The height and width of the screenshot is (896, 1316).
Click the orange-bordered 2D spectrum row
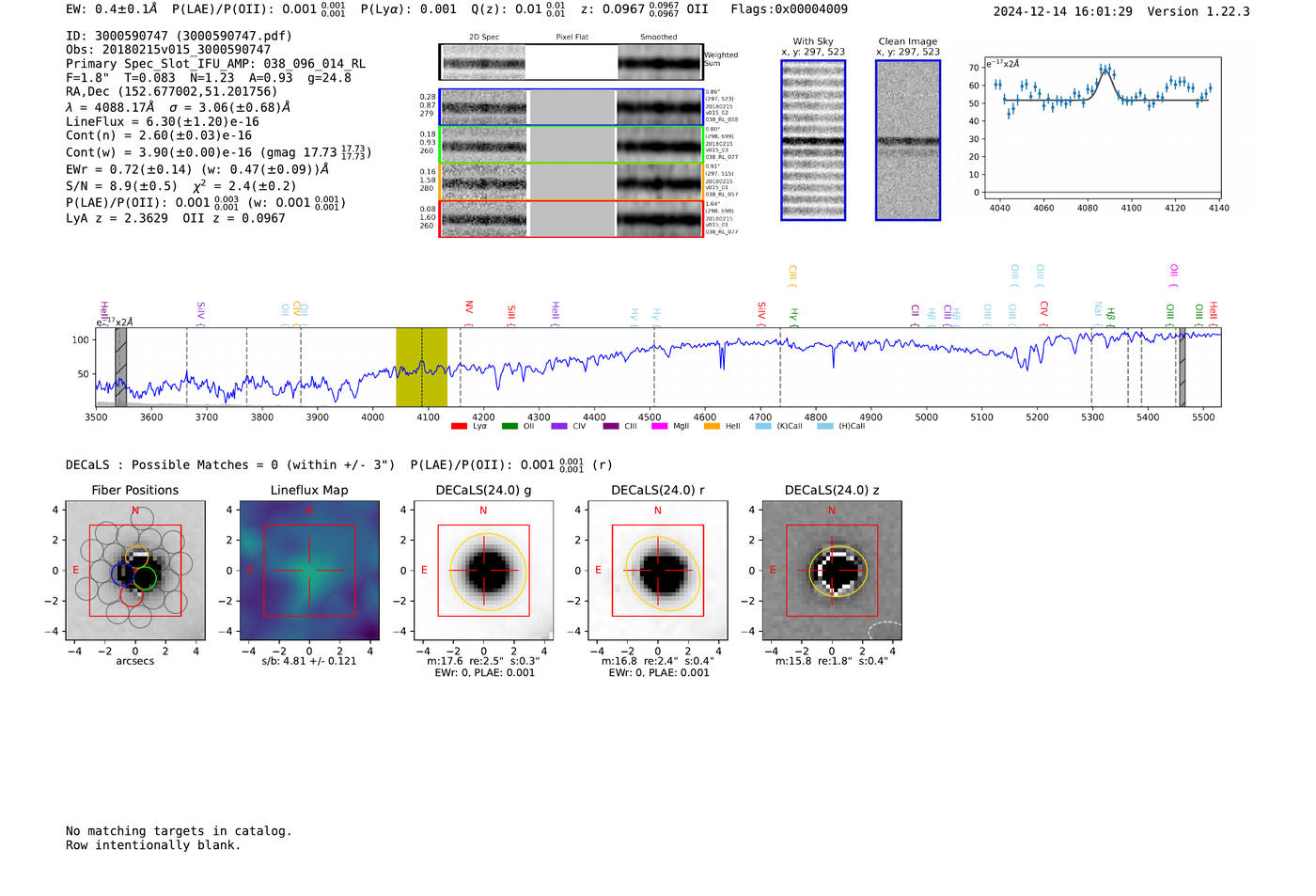[572, 181]
